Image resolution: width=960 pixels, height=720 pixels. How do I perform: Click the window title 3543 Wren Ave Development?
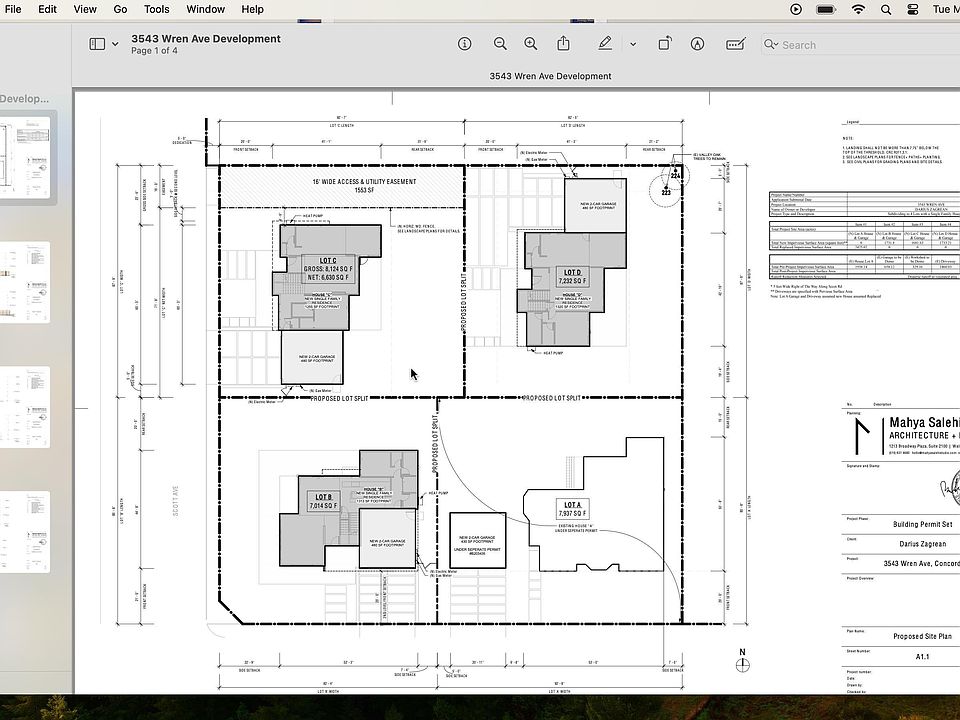tap(206, 39)
